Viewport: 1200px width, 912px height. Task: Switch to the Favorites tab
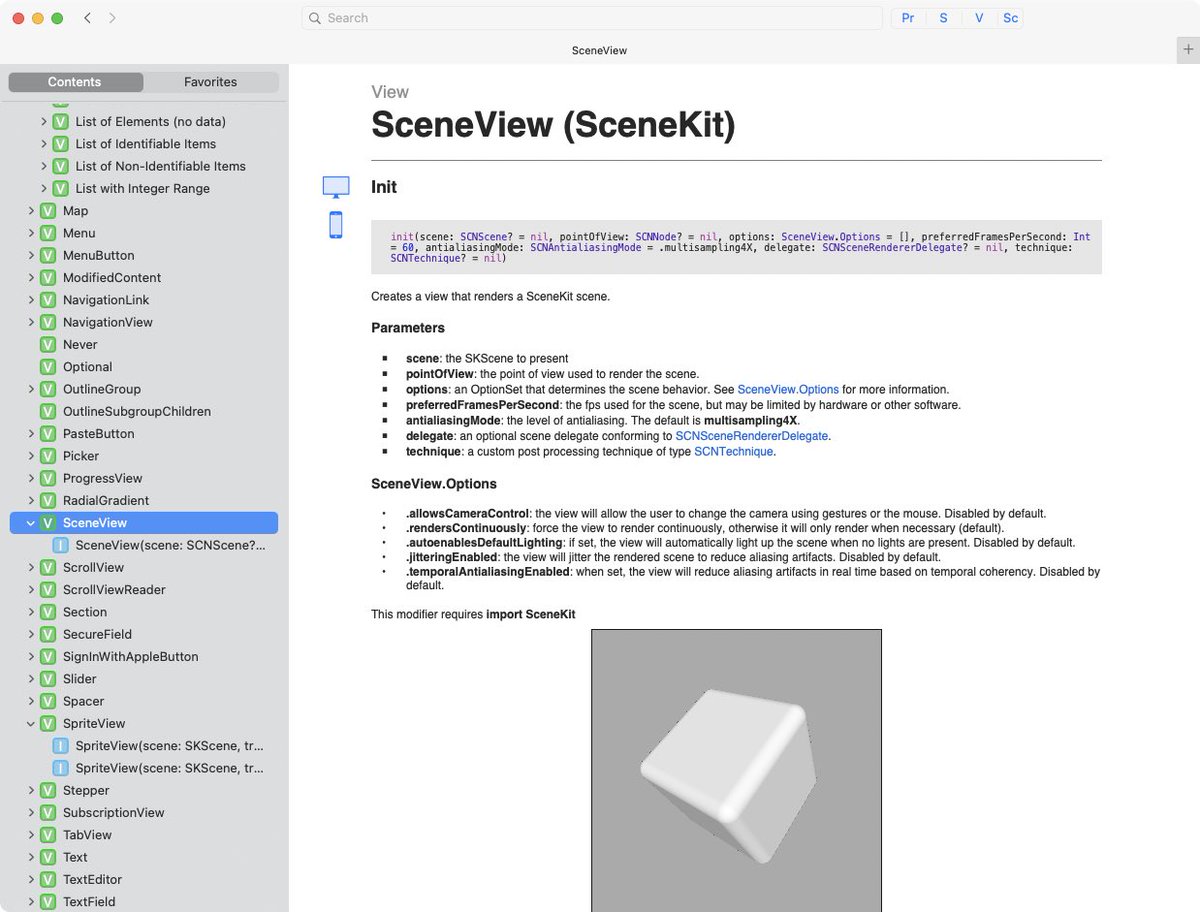[x=211, y=82]
